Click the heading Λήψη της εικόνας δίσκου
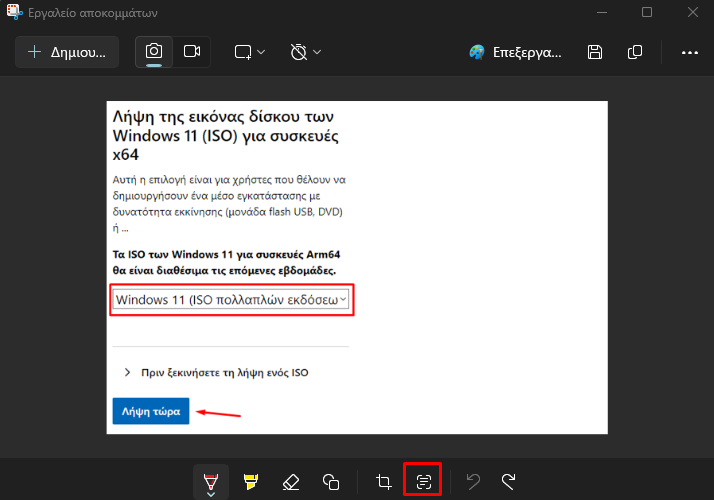 [226, 136]
